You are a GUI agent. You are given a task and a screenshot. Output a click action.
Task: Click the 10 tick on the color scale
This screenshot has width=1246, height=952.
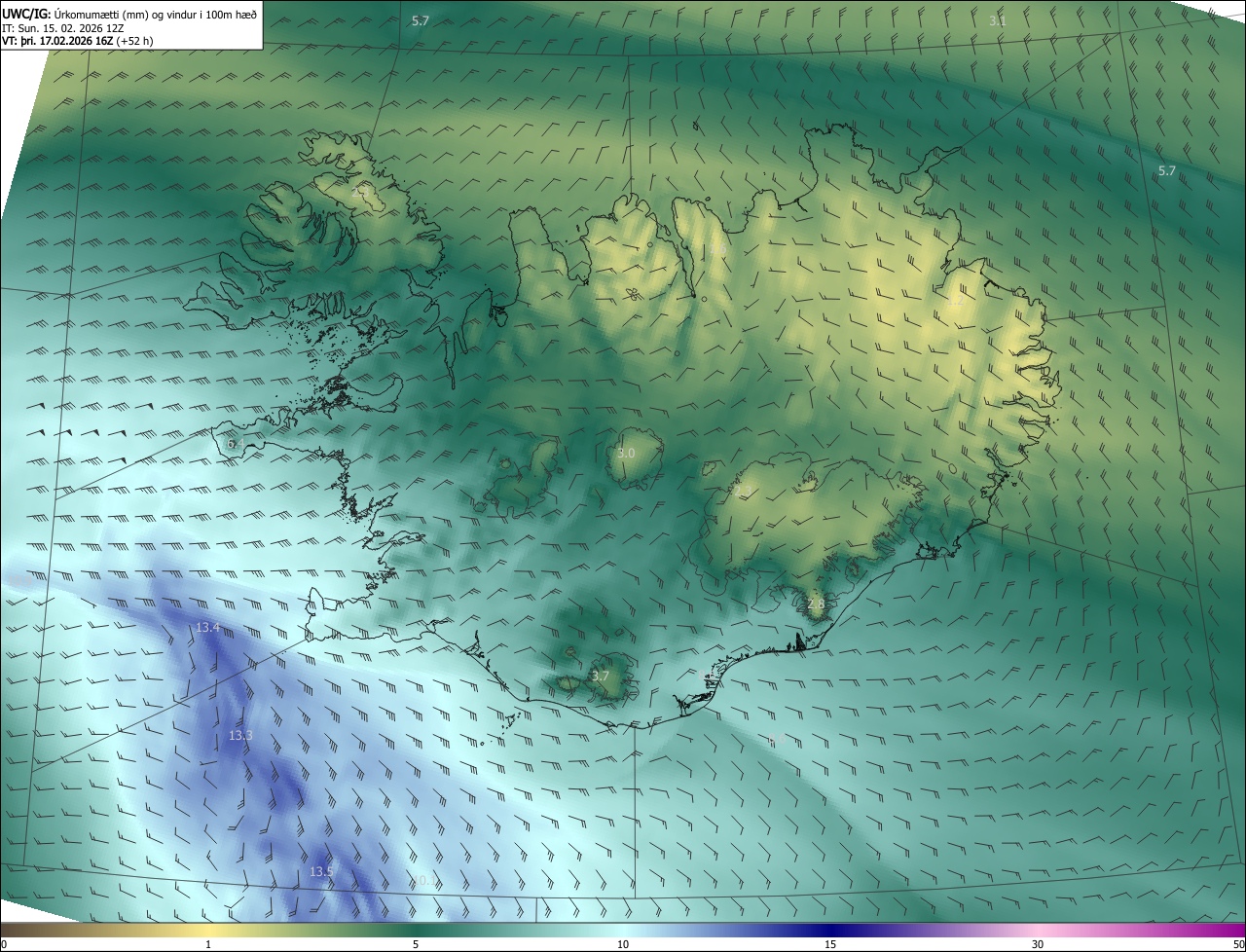[x=623, y=944]
